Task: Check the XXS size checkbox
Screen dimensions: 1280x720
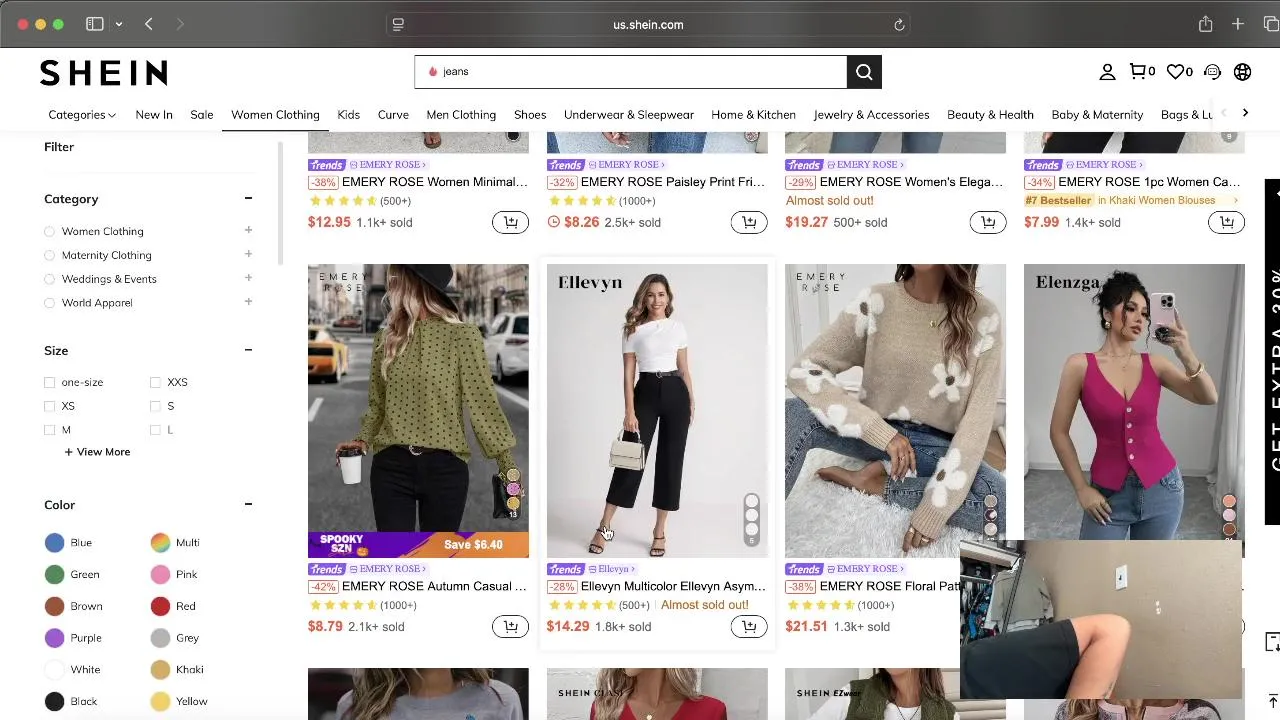Action: 155,382
